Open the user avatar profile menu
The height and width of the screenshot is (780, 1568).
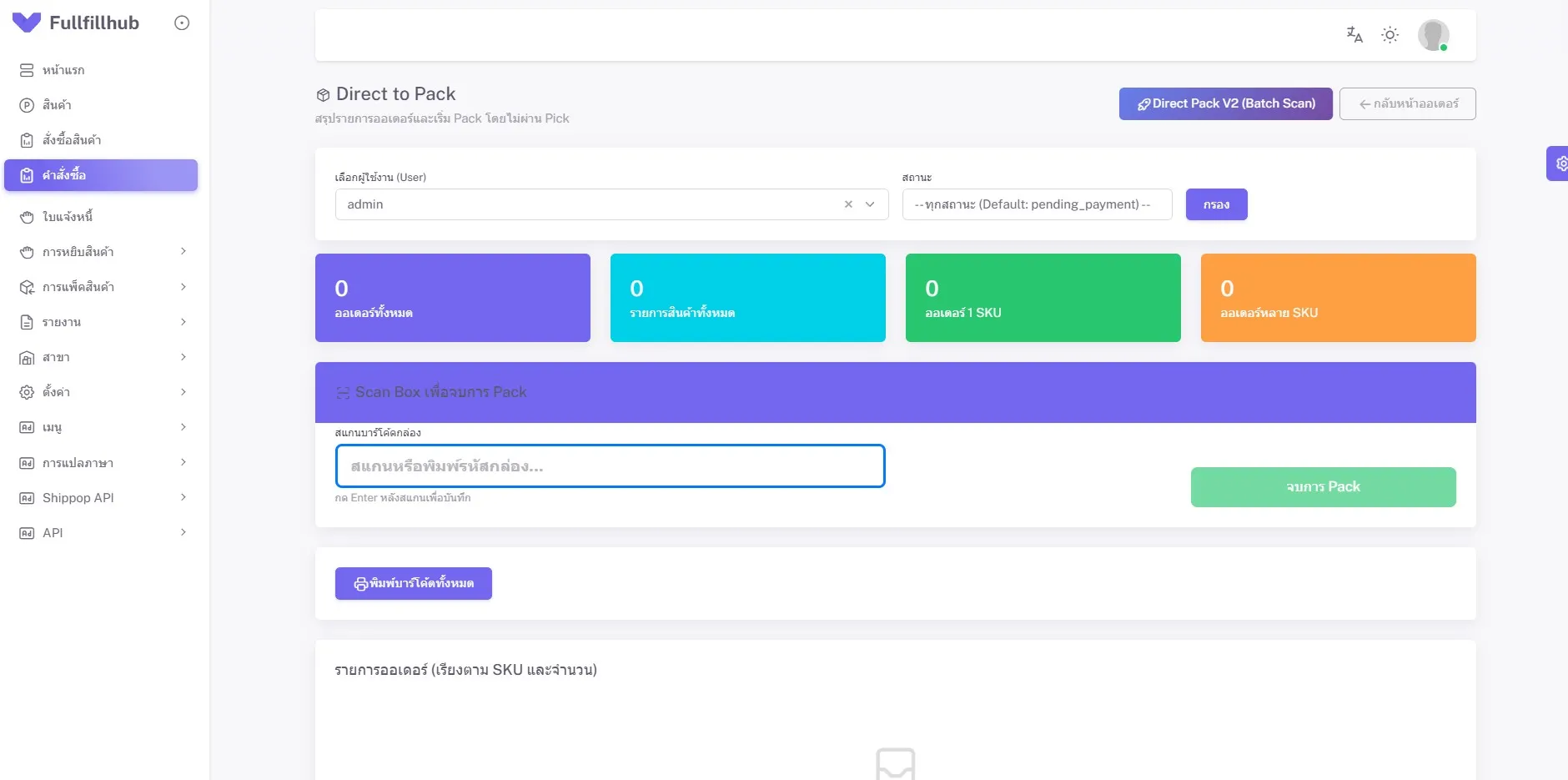tap(1433, 35)
